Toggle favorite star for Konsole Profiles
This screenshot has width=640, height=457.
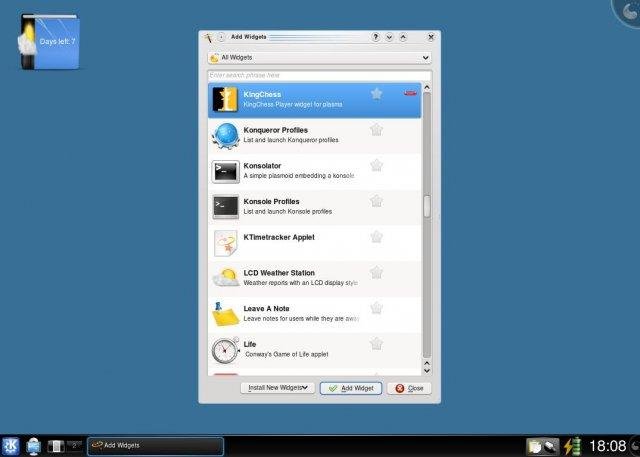(376, 201)
